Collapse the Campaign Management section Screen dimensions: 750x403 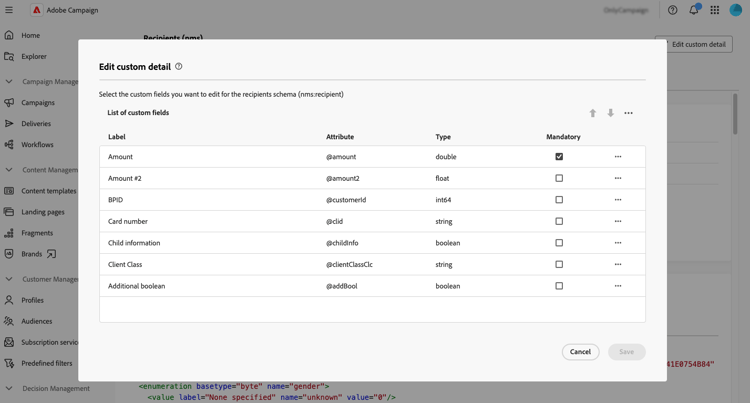tap(9, 82)
